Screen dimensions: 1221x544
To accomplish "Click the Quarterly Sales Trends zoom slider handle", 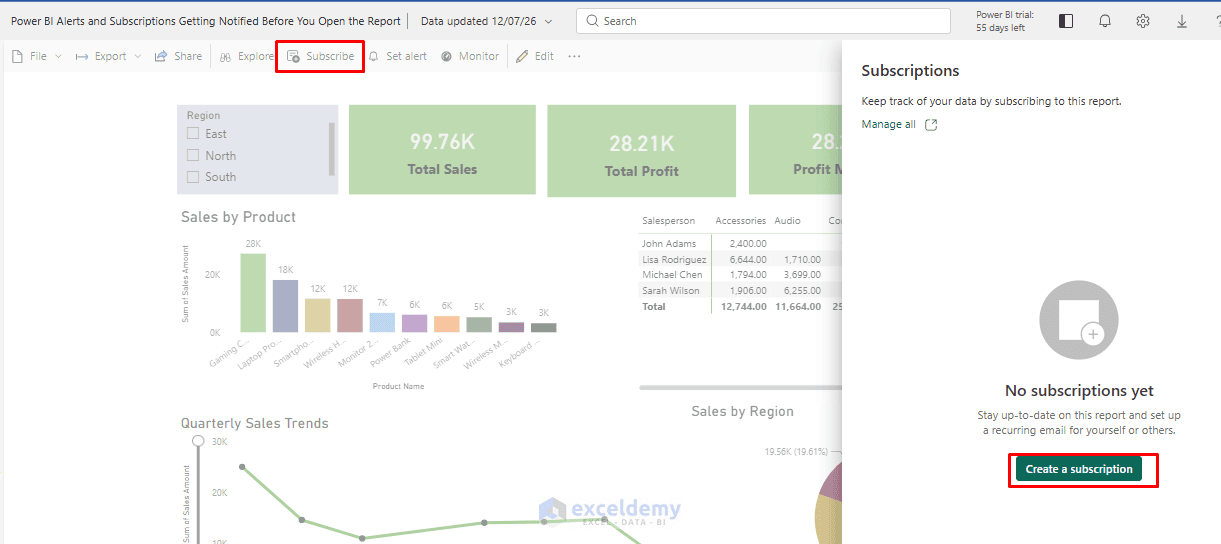I will pyautogui.click(x=198, y=441).
